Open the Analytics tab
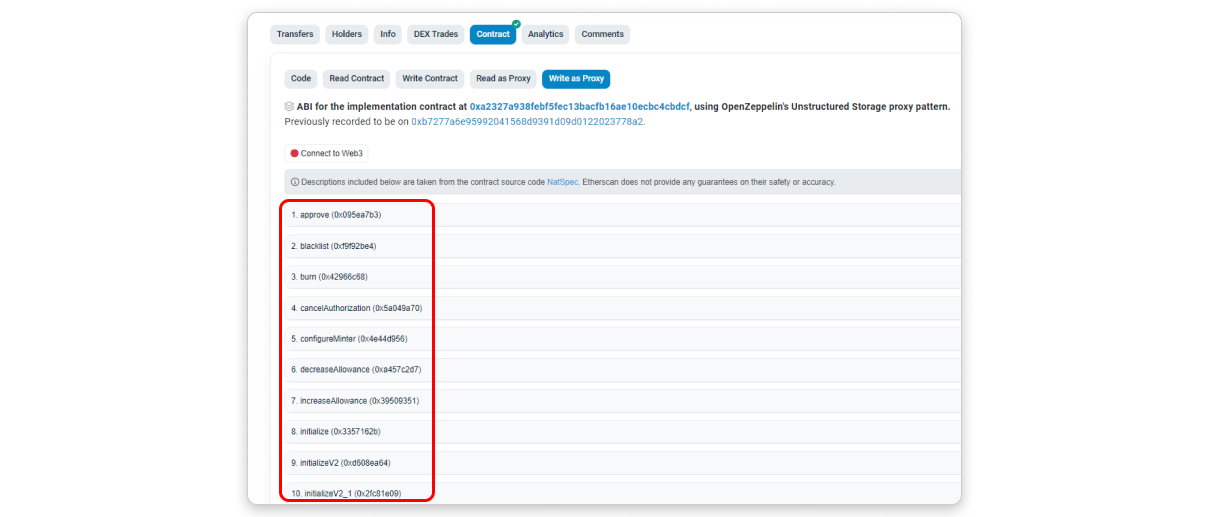The width and height of the screenshot is (1210, 517). [x=546, y=34]
